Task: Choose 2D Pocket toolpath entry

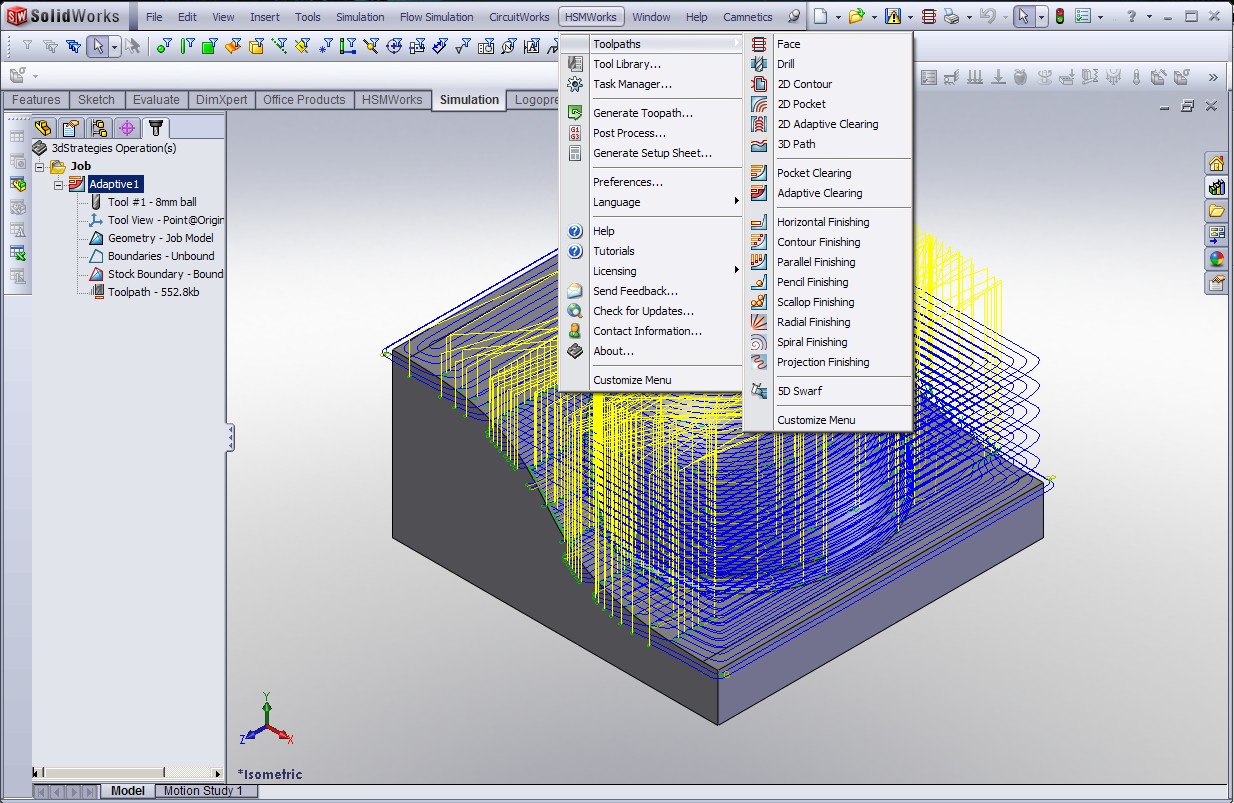Action: pos(801,104)
